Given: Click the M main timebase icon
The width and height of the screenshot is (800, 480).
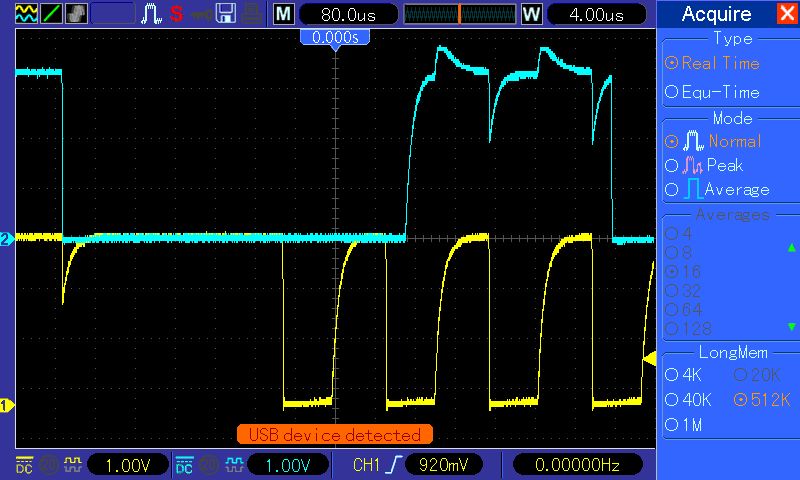Looking at the screenshot, I should click(284, 14).
